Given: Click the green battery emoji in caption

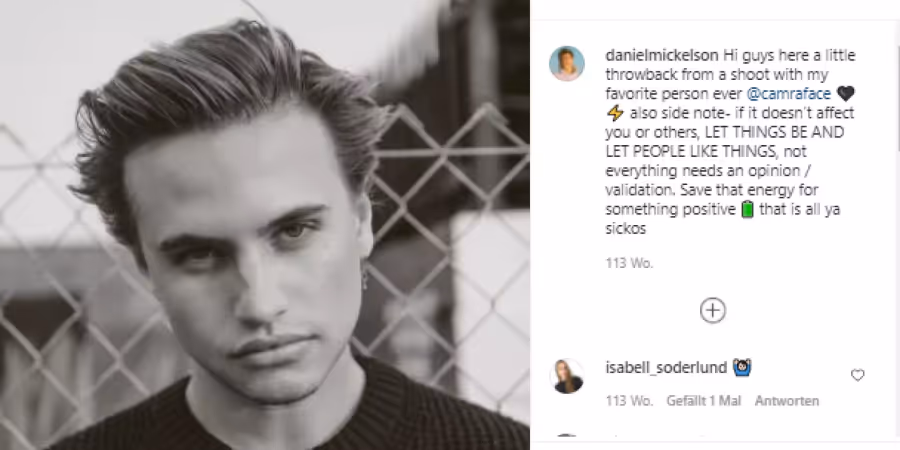Looking at the screenshot, I should (x=747, y=209).
